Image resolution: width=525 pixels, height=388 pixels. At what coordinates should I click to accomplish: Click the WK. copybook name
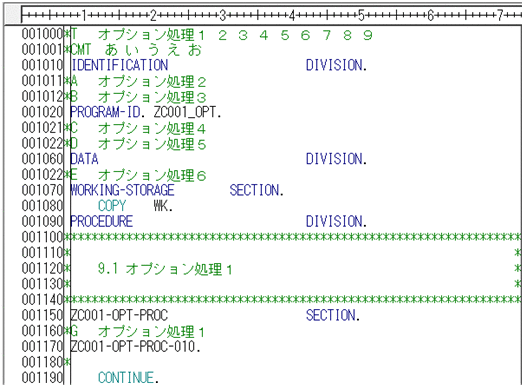(x=163, y=206)
